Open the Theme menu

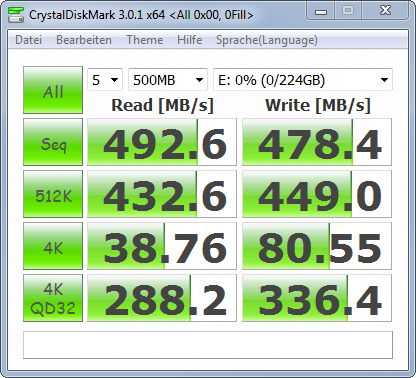145,40
